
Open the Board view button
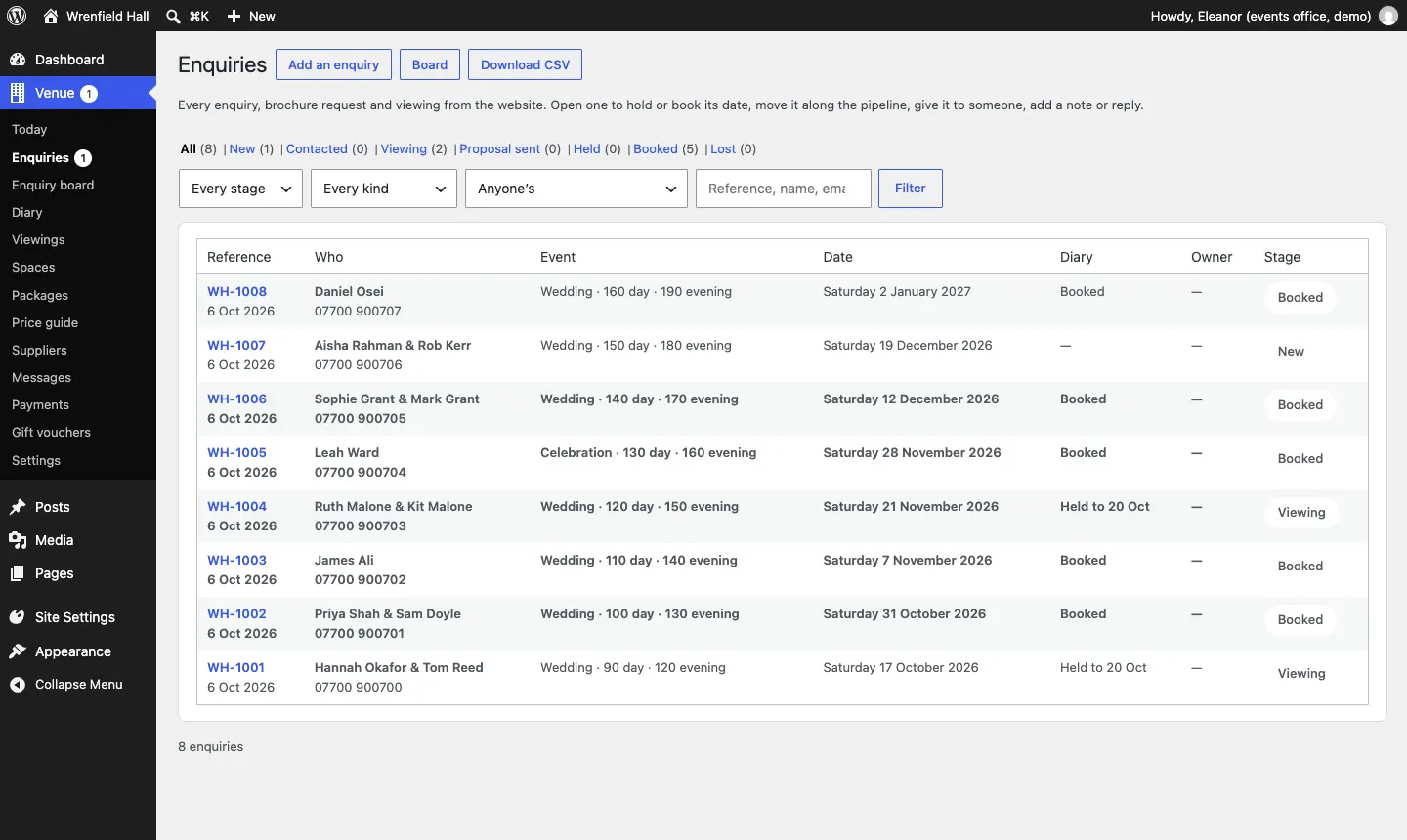(430, 64)
